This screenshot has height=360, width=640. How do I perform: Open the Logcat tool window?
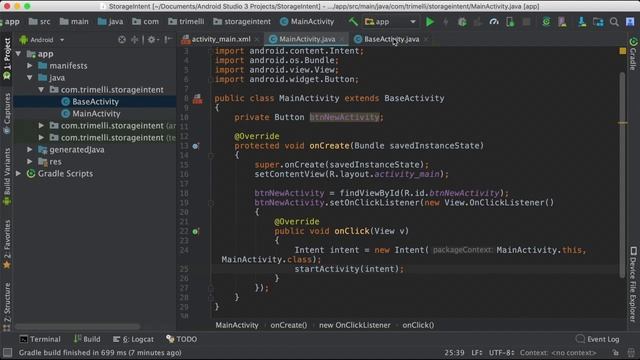pos(133,339)
